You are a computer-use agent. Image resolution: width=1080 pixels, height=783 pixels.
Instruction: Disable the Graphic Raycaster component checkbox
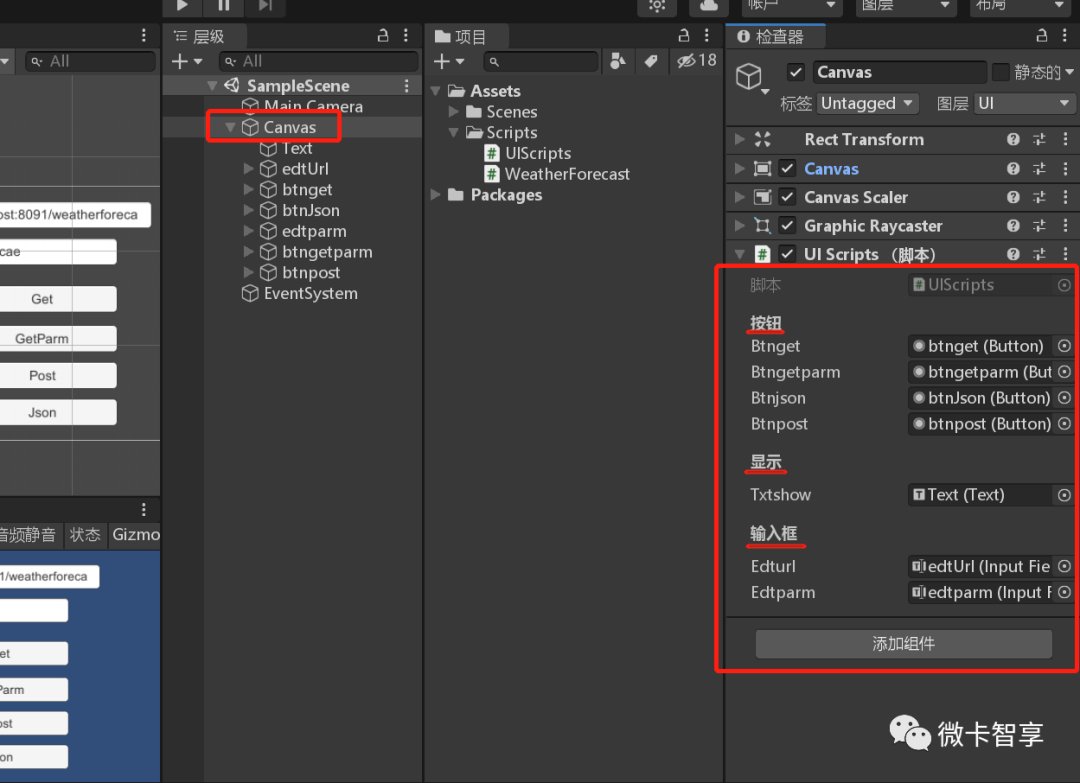pos(787,225)
